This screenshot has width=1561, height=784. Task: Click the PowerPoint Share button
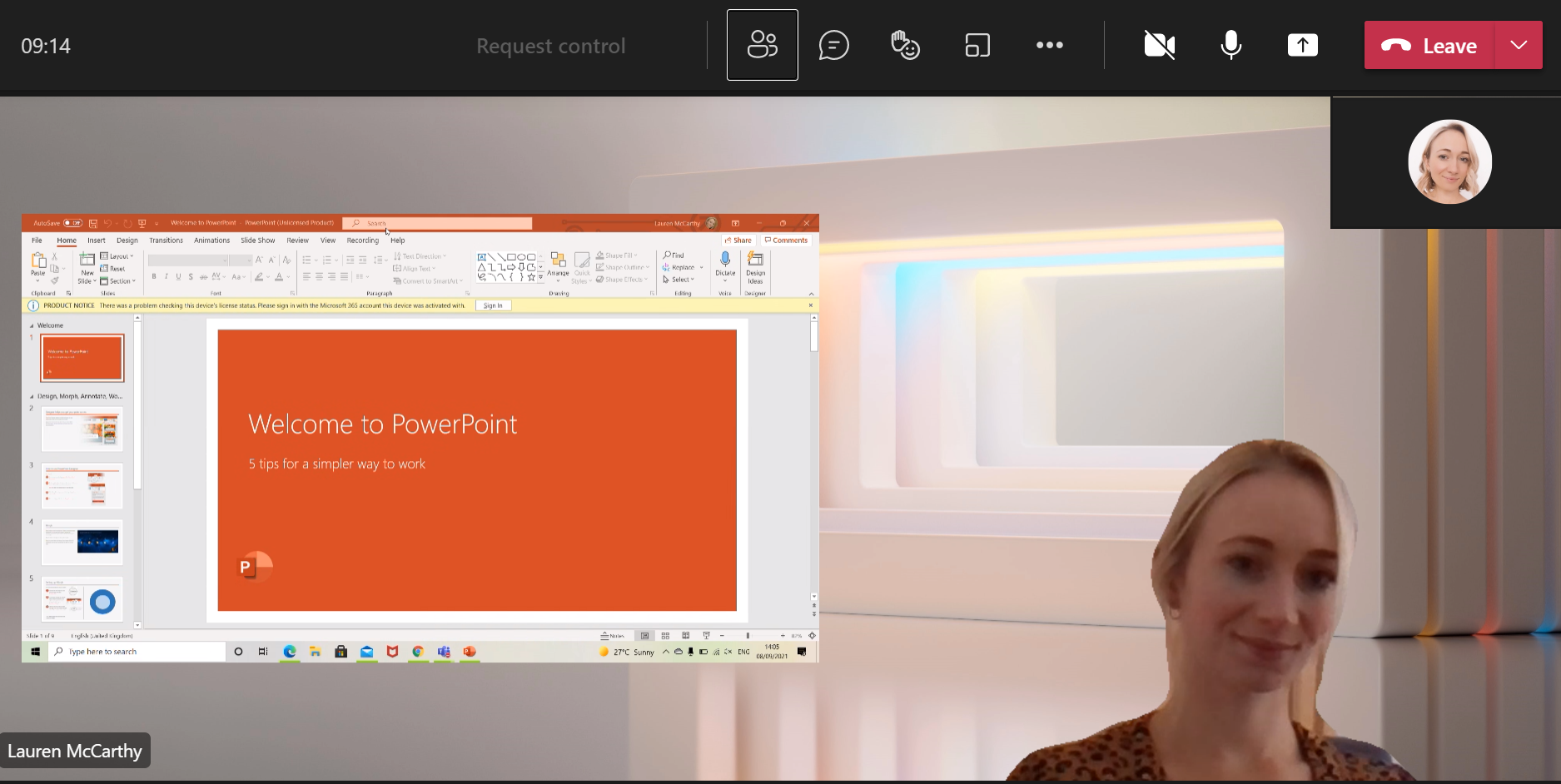(738, 241)
